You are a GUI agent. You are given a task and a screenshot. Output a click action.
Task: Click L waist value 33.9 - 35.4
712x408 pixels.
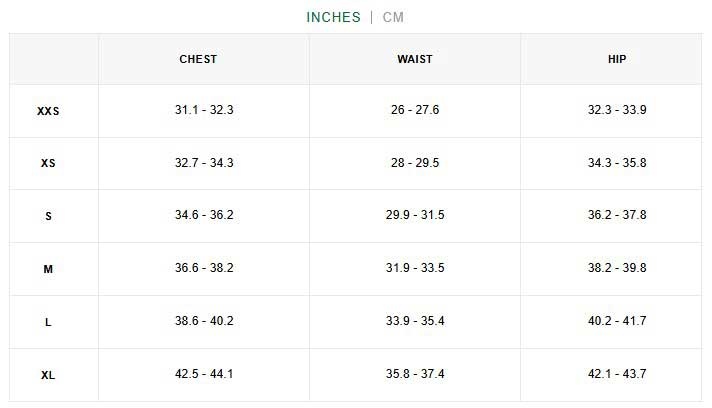[417, 321]
